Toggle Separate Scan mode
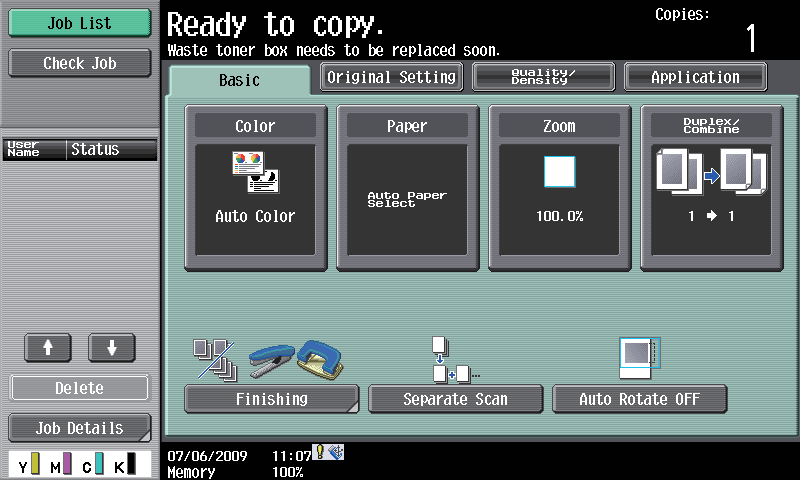The width and height of the screenshot is (800, 480). coord(455,399)
